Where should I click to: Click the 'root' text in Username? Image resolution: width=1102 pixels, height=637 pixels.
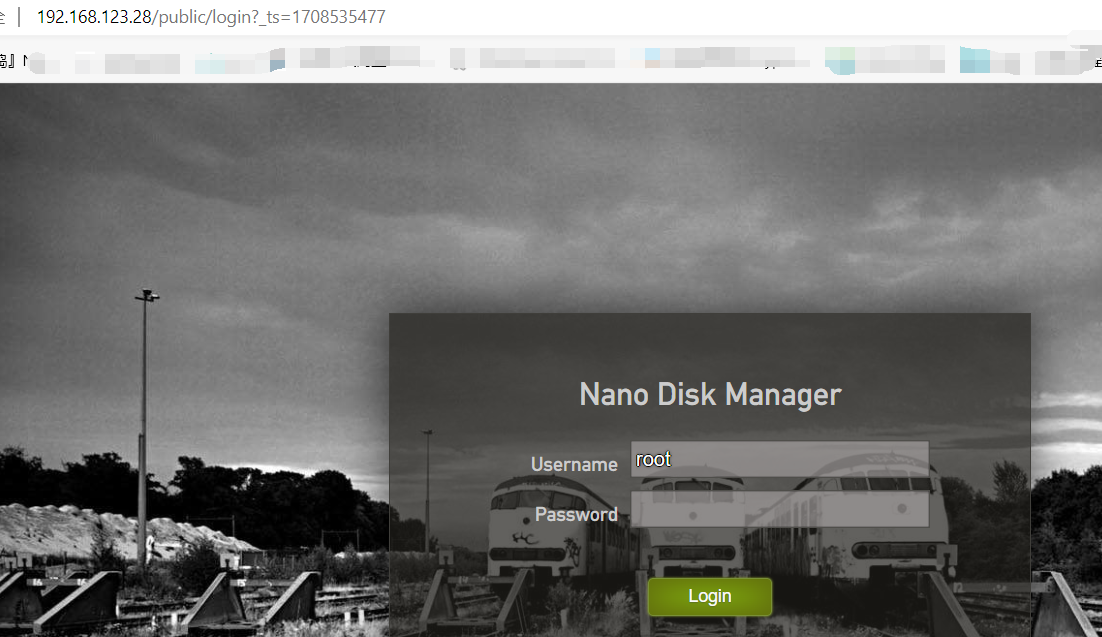coord(653,459)
